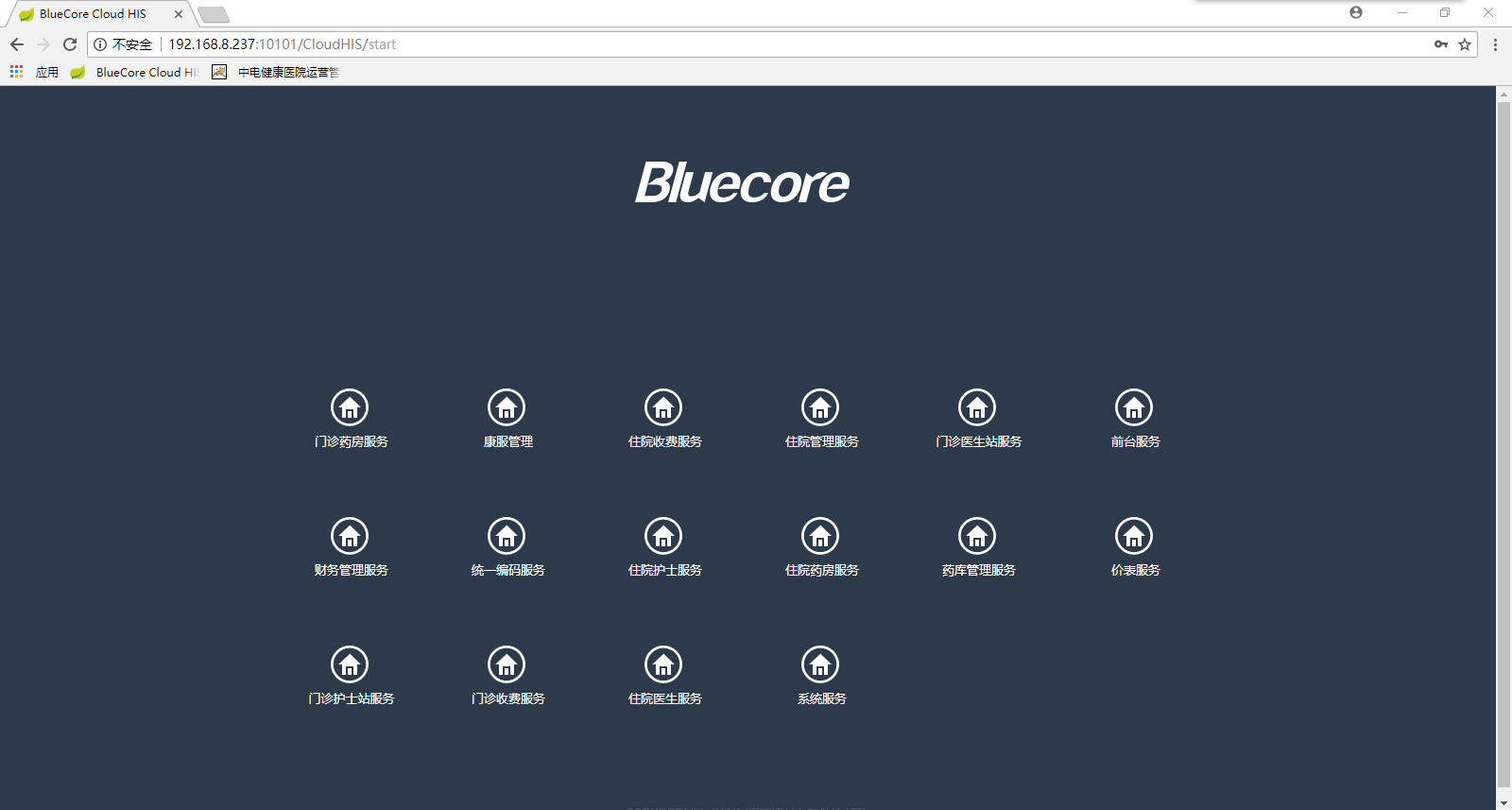Open the 门诊护士站服务 house icon
The height and width of the screenshot is (810, 1512).
click(x=350, y=664)
